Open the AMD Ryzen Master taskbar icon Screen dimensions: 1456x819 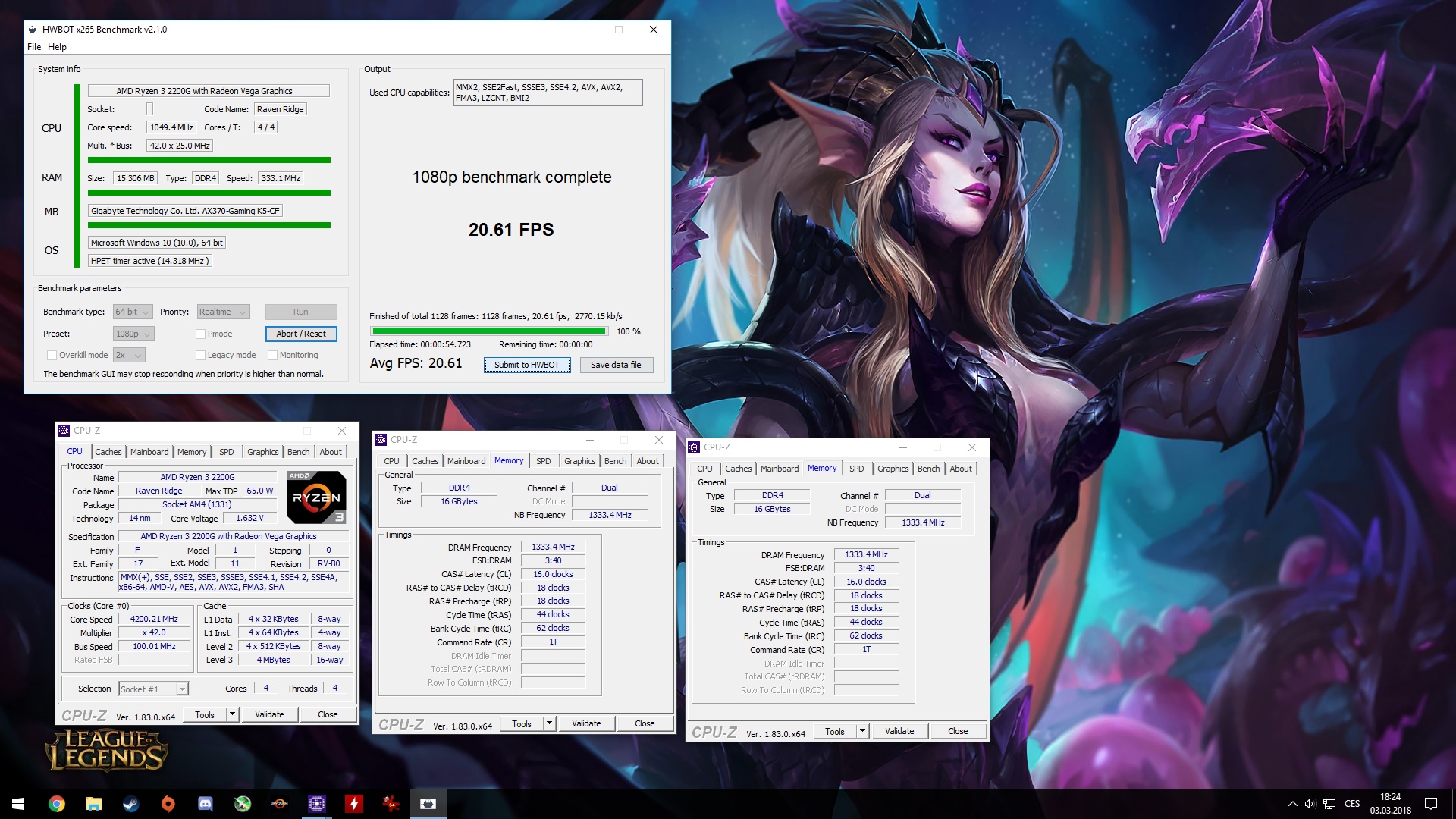click(279, 804)
